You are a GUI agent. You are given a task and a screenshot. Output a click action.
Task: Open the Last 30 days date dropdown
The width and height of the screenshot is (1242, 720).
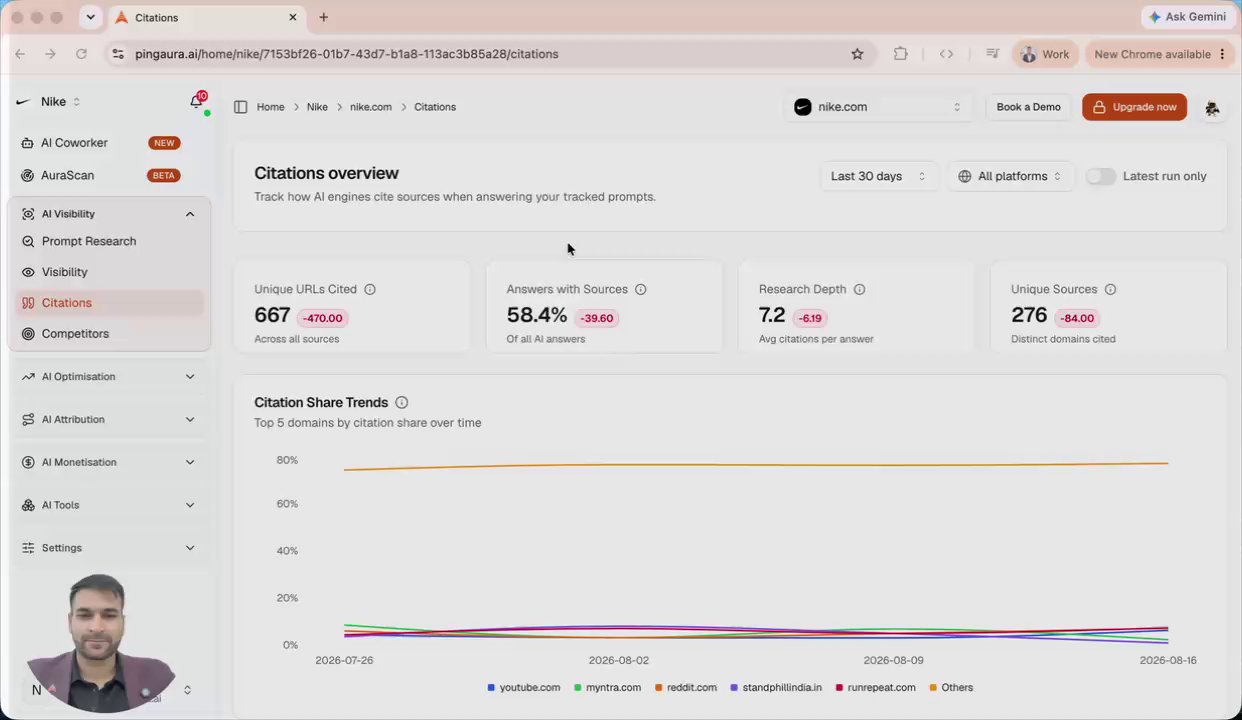[x=879, y=176]
